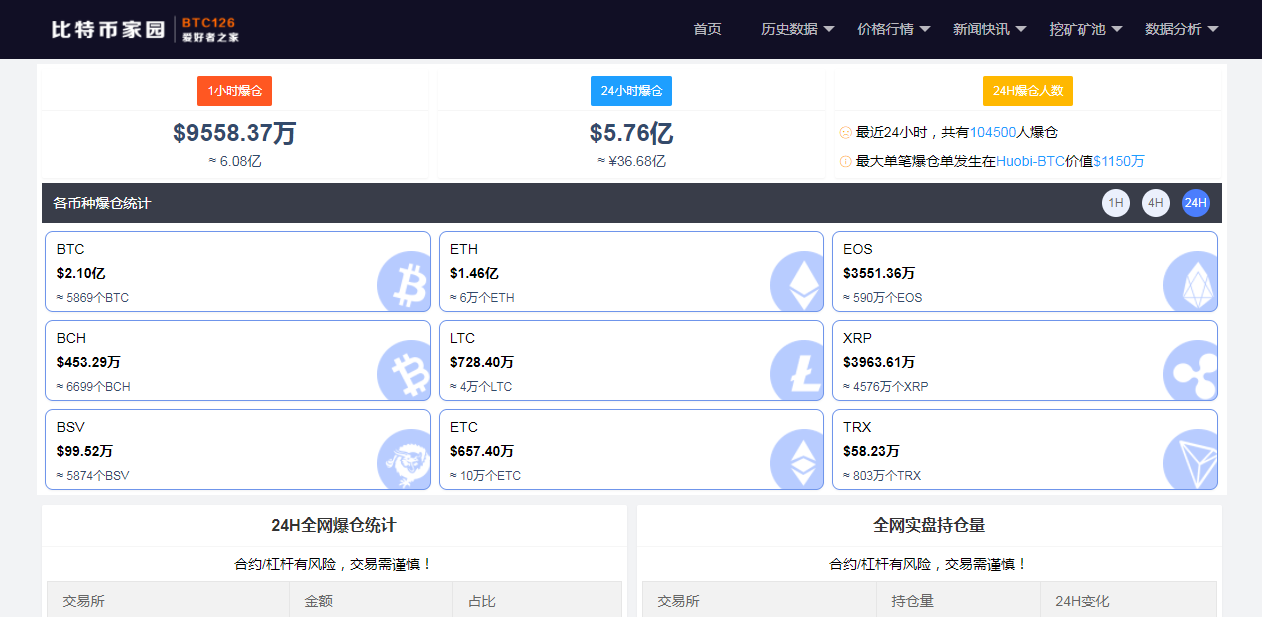Viewport: 1262px width, 617px height.
Task: Click the 持仓量 column header
Action: (913, 601)
